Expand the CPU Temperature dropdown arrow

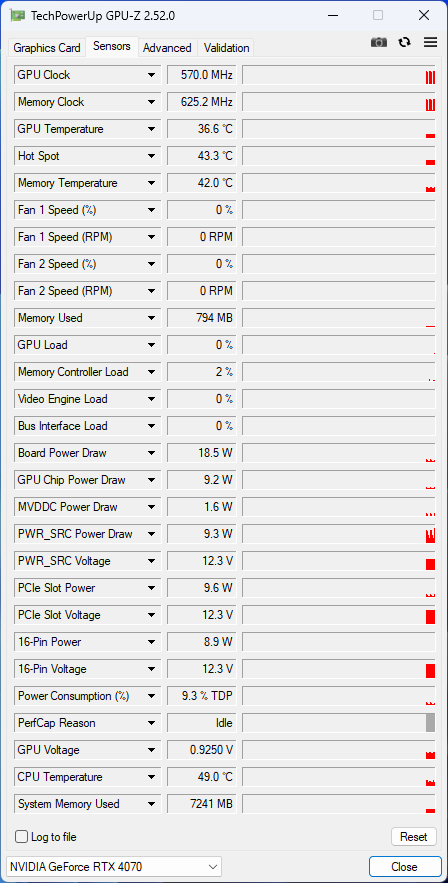[x=151, y=777]
